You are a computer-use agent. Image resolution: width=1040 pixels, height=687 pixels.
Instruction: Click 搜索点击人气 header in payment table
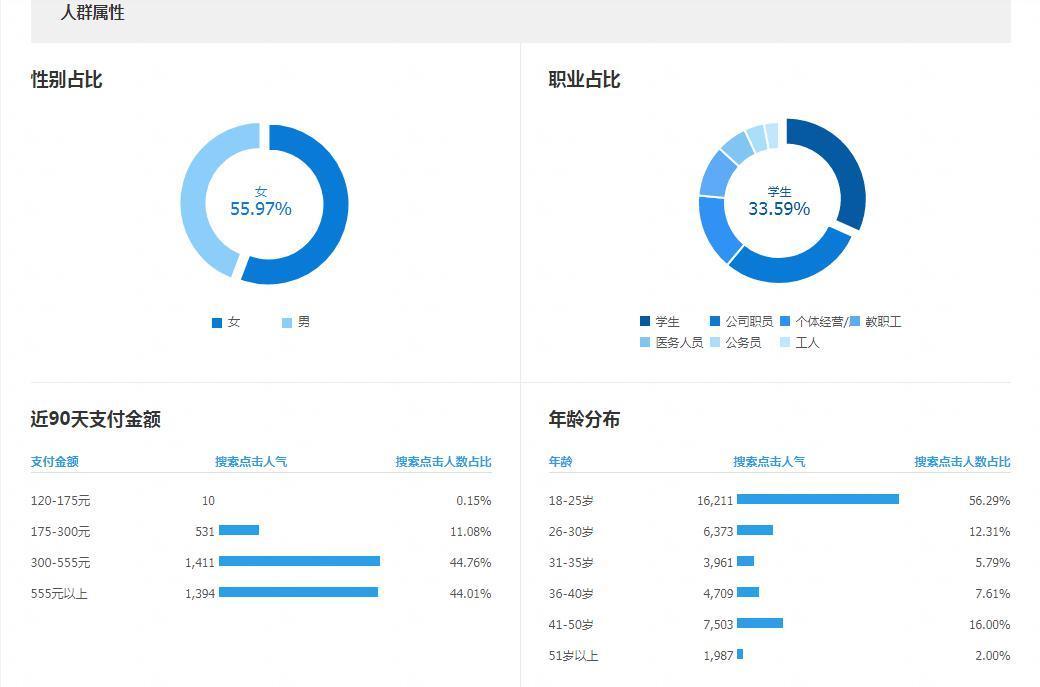coord(251,462)
